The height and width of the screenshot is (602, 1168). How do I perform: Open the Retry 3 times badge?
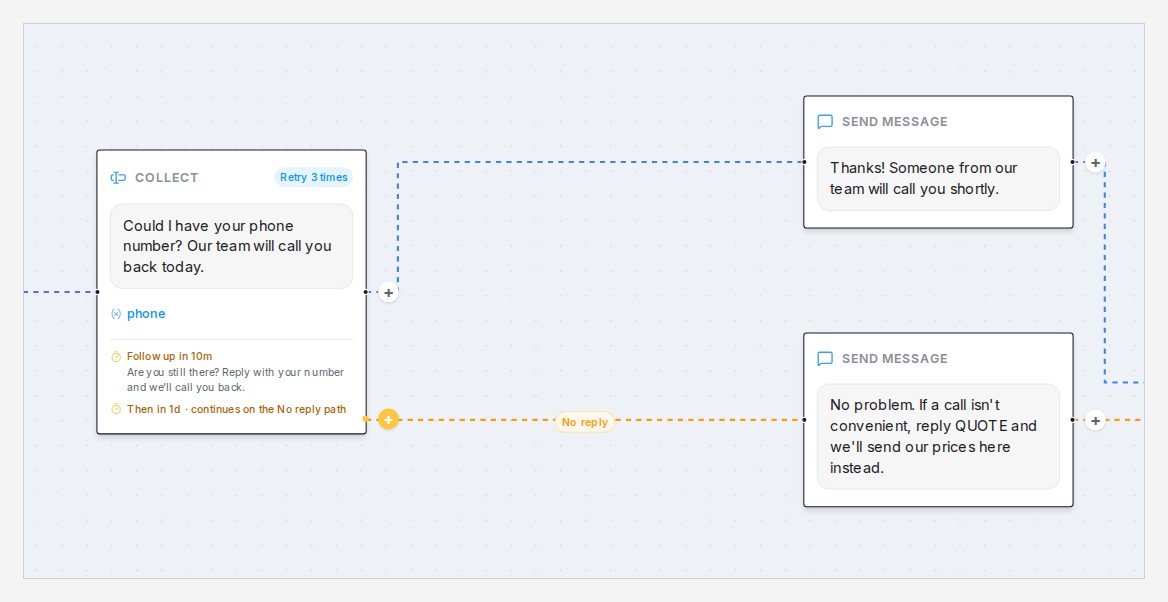(314, 177)
